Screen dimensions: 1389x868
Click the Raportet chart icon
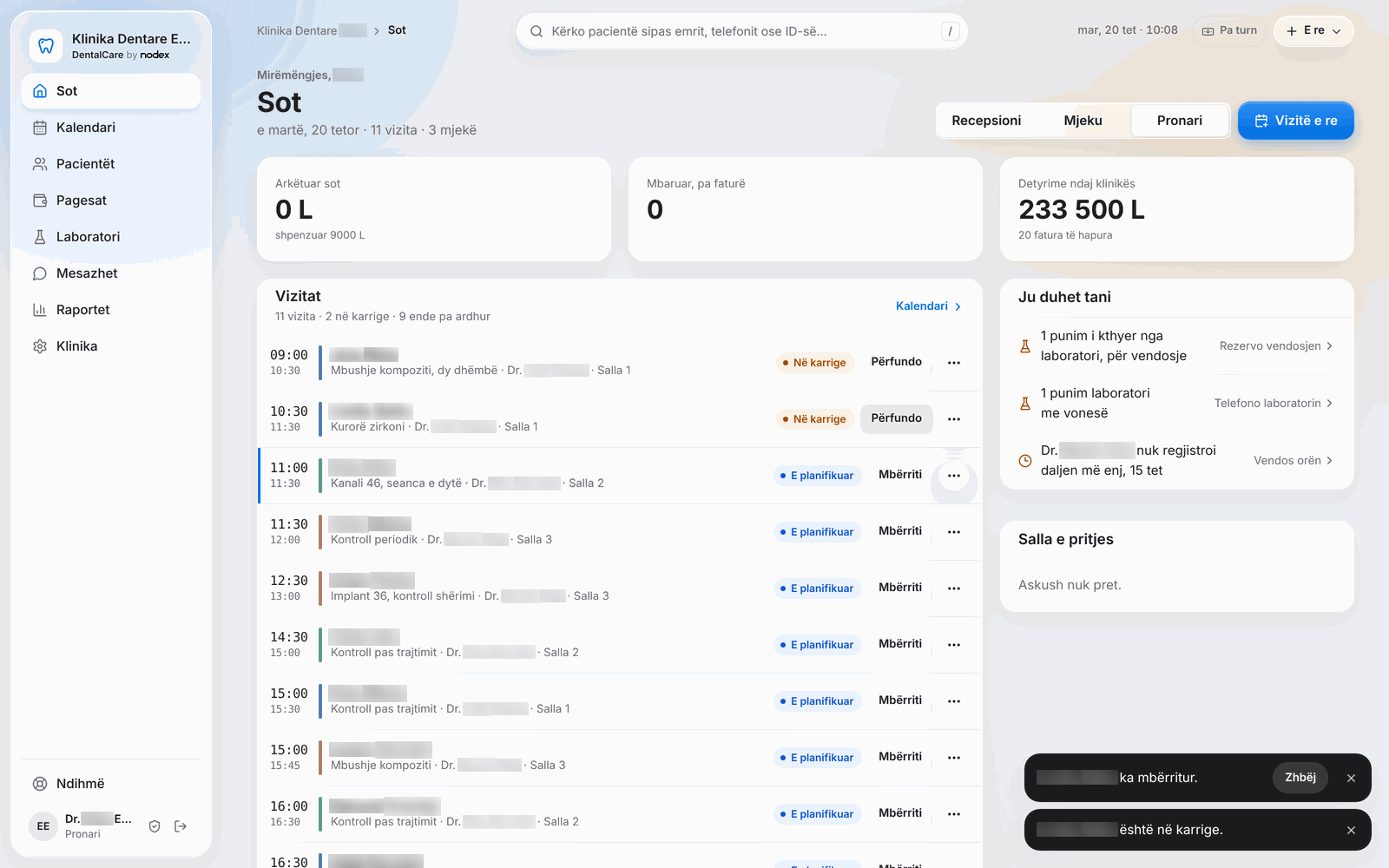point(40,310)
